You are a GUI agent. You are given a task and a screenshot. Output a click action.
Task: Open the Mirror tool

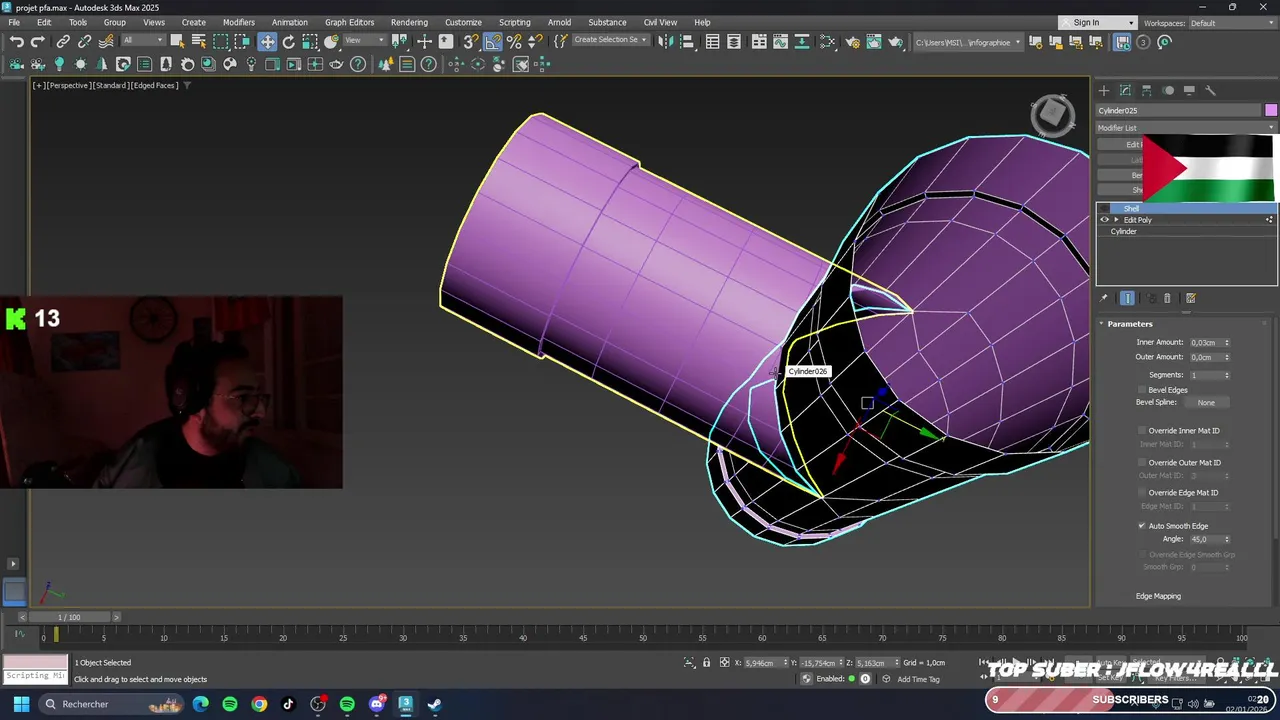[665, 42]
